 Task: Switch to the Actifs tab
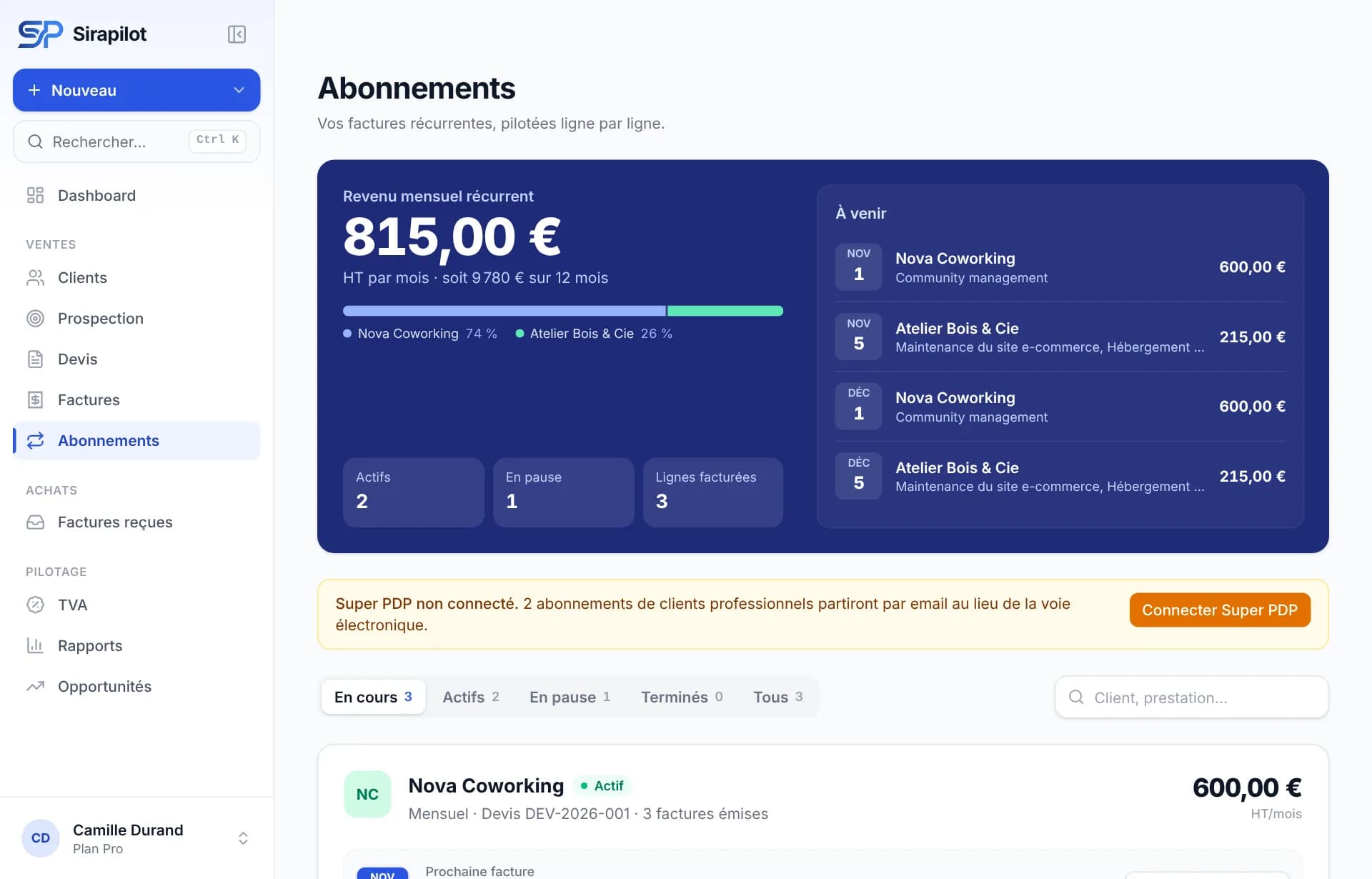coord(471,697)
